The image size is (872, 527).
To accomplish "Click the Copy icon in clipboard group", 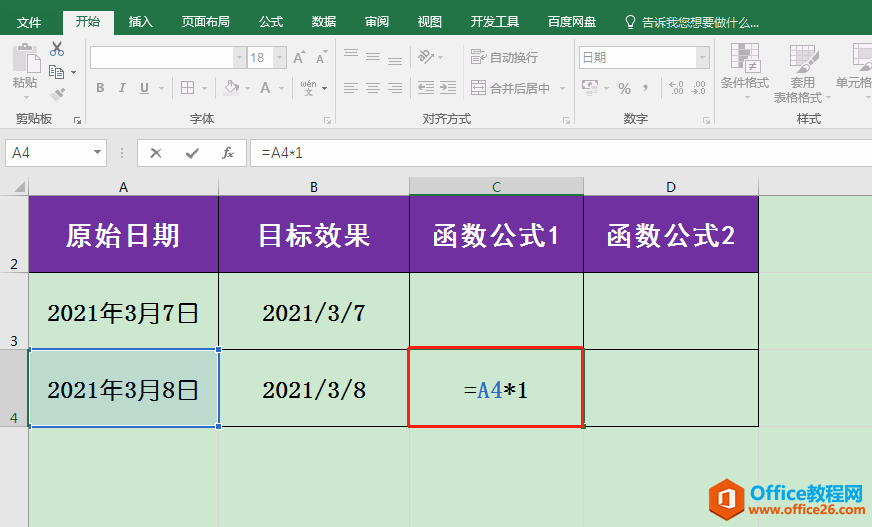I will tap(56, 72).
